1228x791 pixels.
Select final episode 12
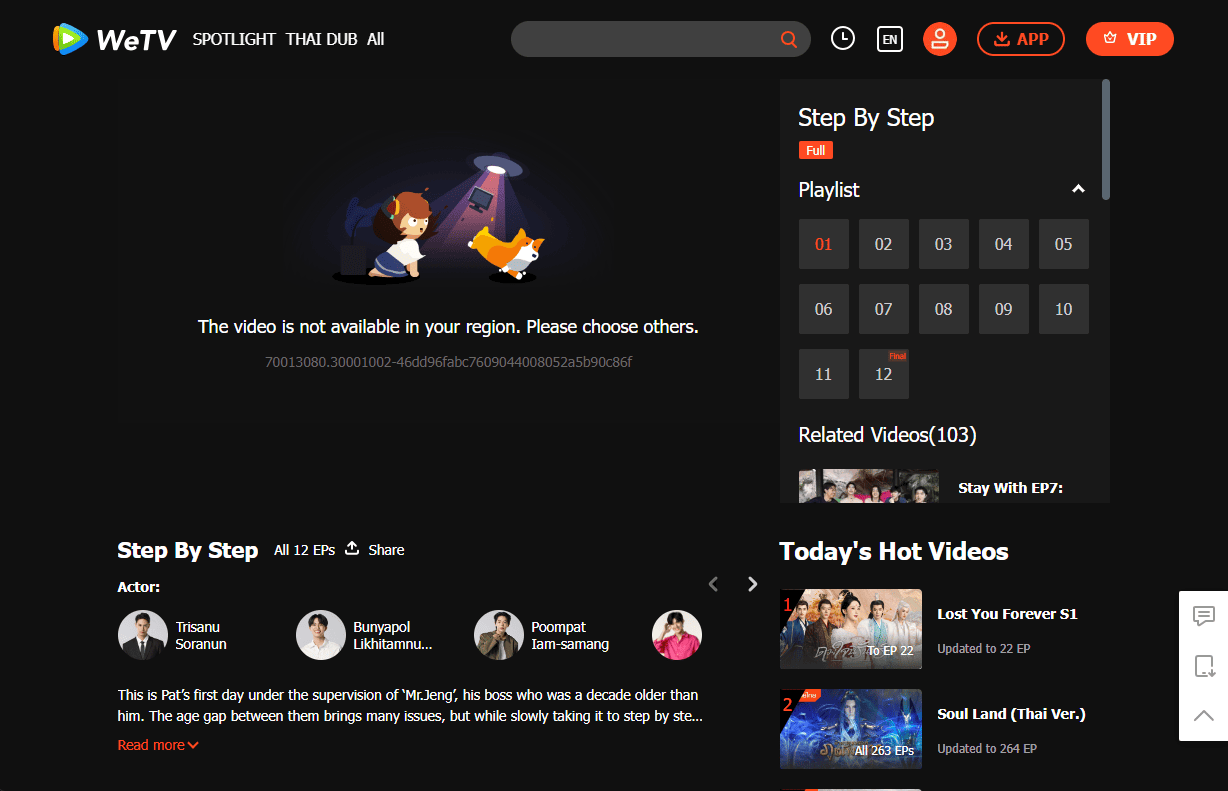coord(884,374)
